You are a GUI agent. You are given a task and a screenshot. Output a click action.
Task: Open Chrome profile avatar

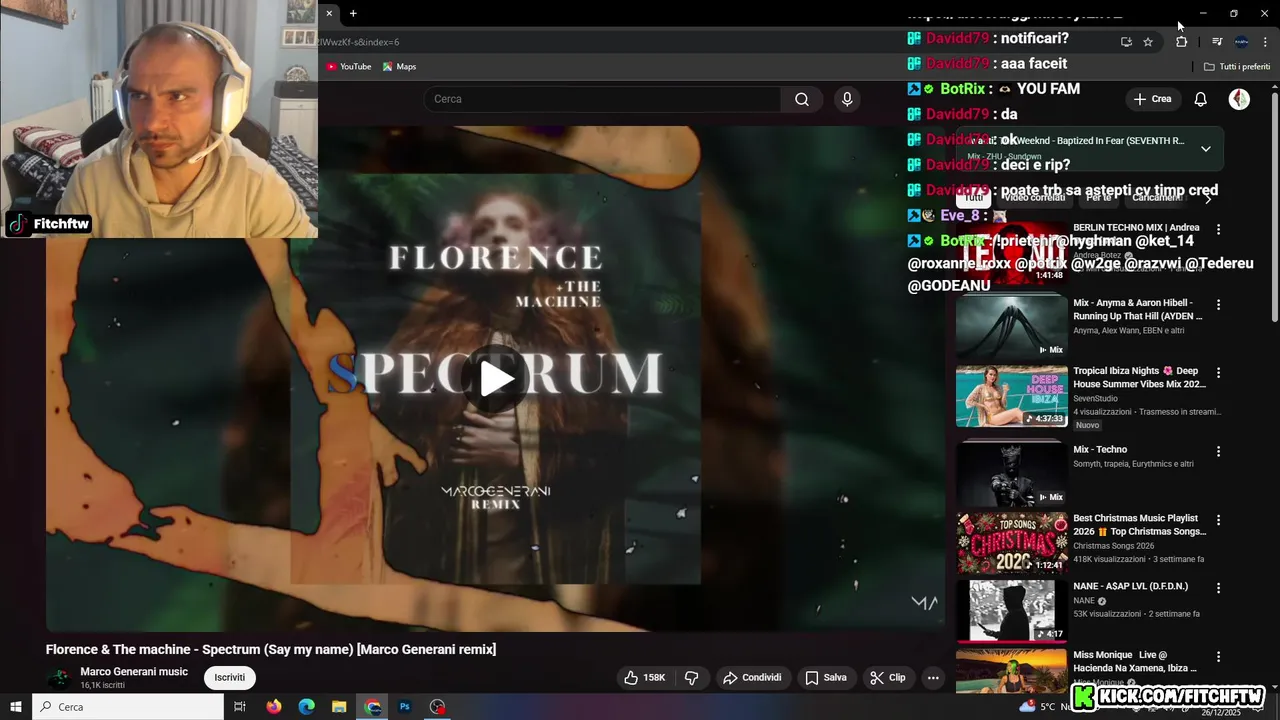(1241, 42)
